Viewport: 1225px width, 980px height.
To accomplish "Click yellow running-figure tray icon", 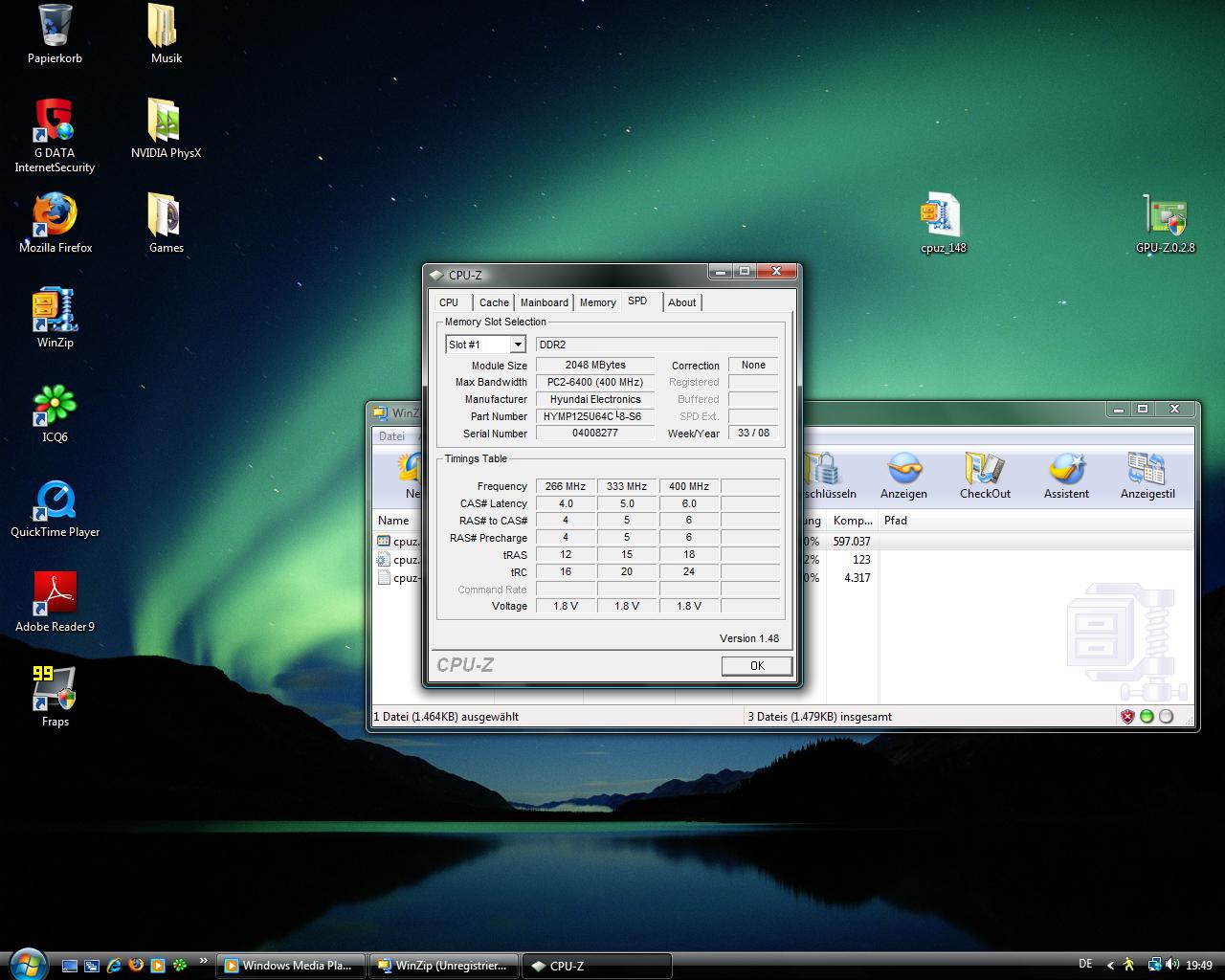I will tap(1129, 965).
